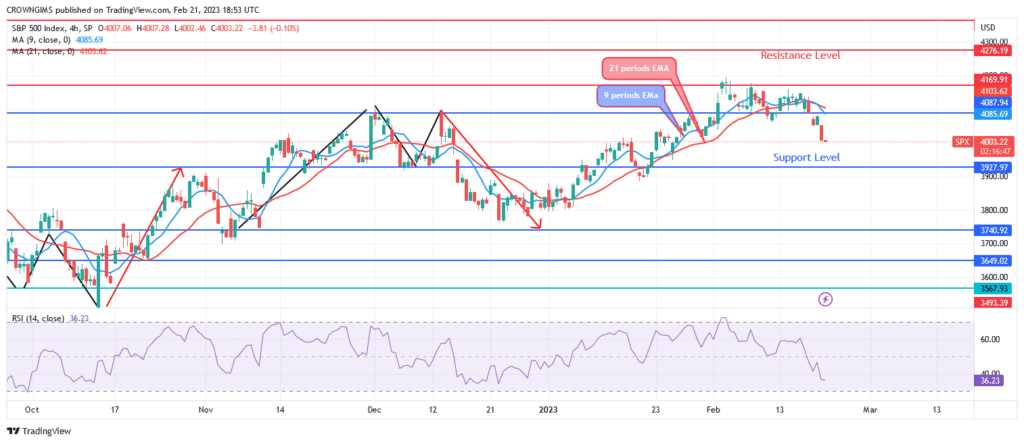Click the '9 periods EMa' blue callout
Screen dimensions: 1024x443
632,96
